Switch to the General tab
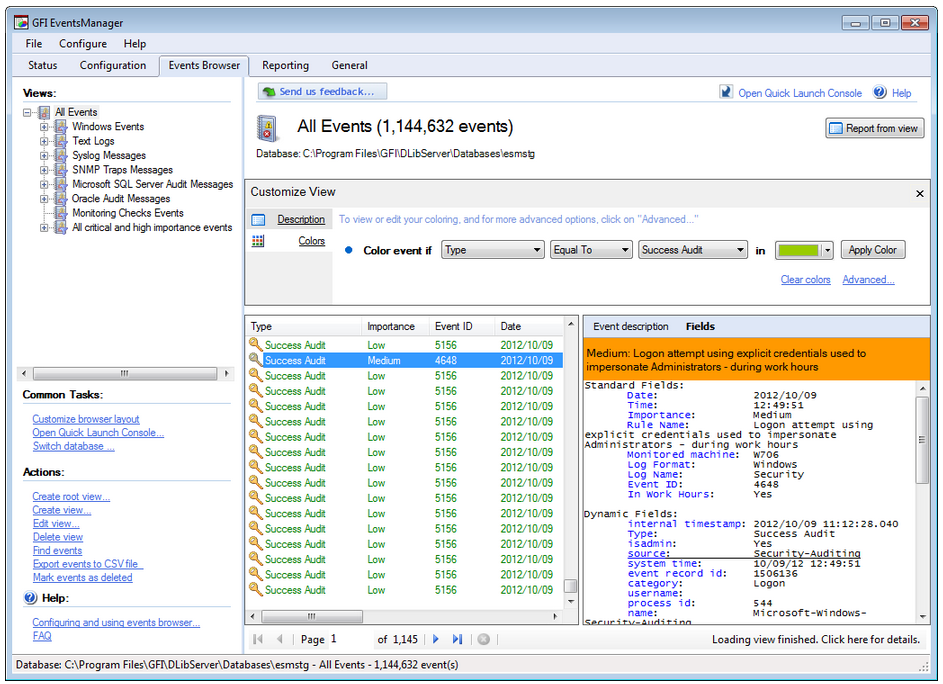This screenshot has width=943, height=684. tap(349, 66)
